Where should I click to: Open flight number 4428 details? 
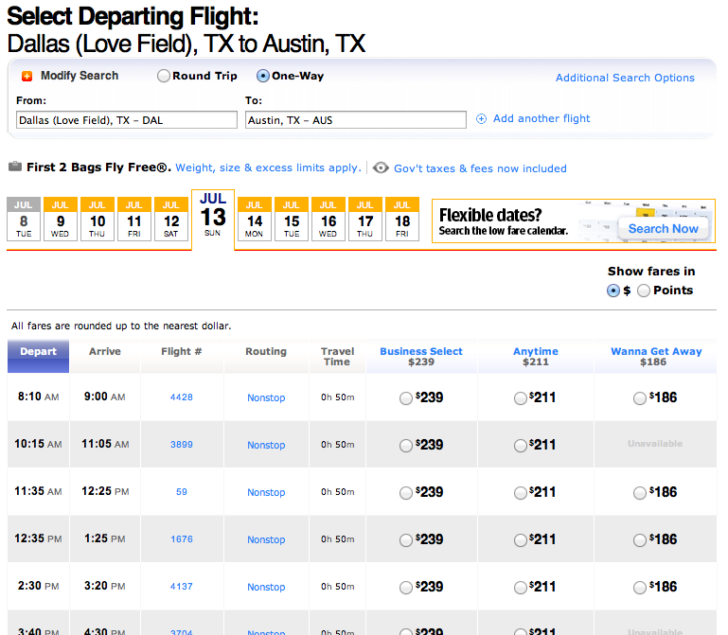tap(181, 397)
